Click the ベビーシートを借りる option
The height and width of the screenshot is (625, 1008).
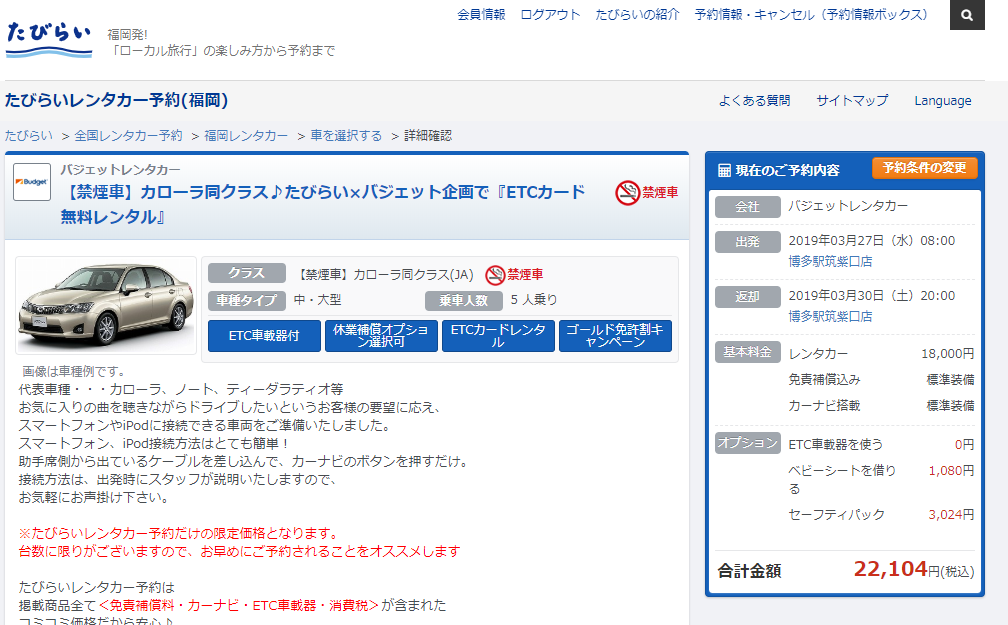point(842,479)
